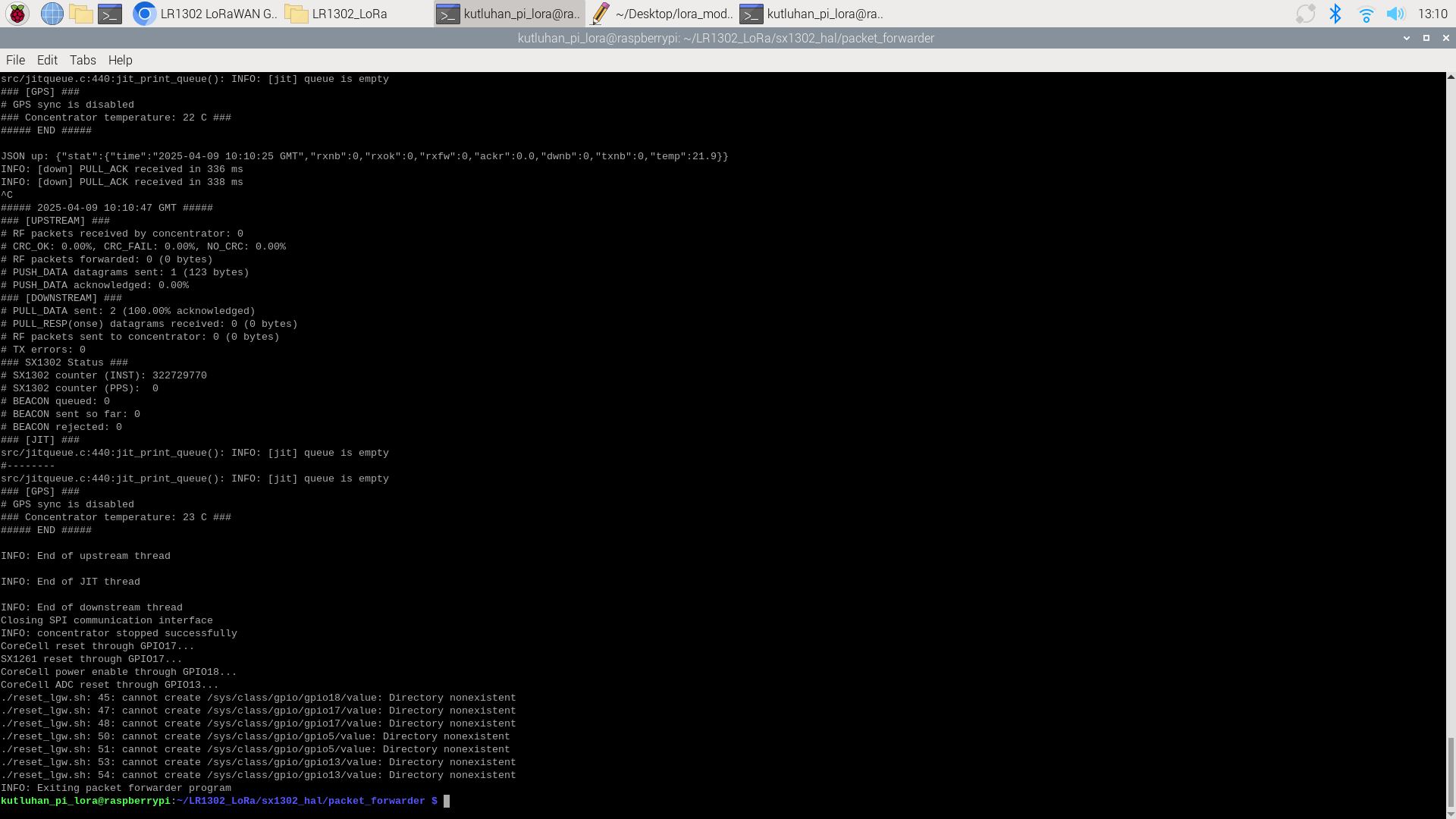Click 'Closing SPI communication interface' line

(x=107, y=620)
